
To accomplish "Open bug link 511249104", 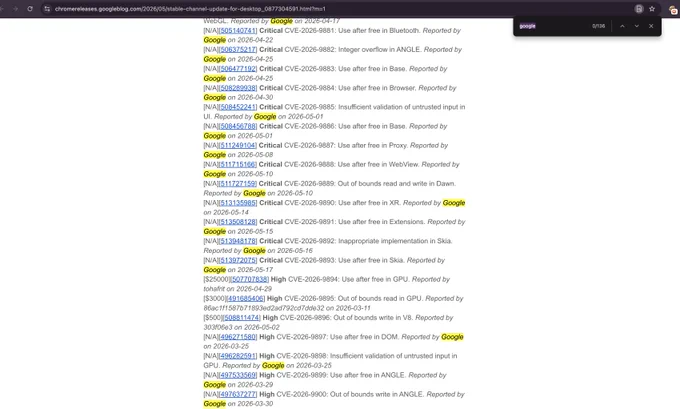I will click(x=238, y=145).
